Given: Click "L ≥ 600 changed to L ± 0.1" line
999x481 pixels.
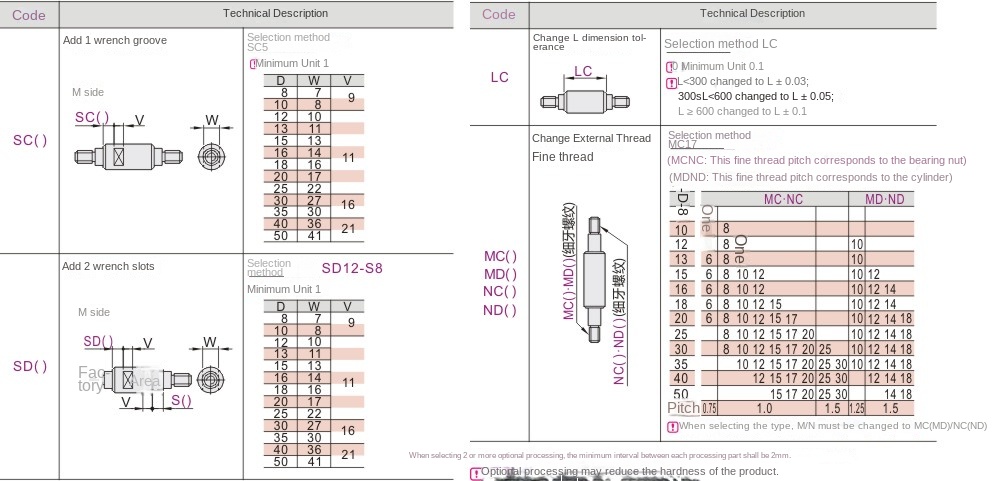Looking at the screenshot, I should 742,111.
